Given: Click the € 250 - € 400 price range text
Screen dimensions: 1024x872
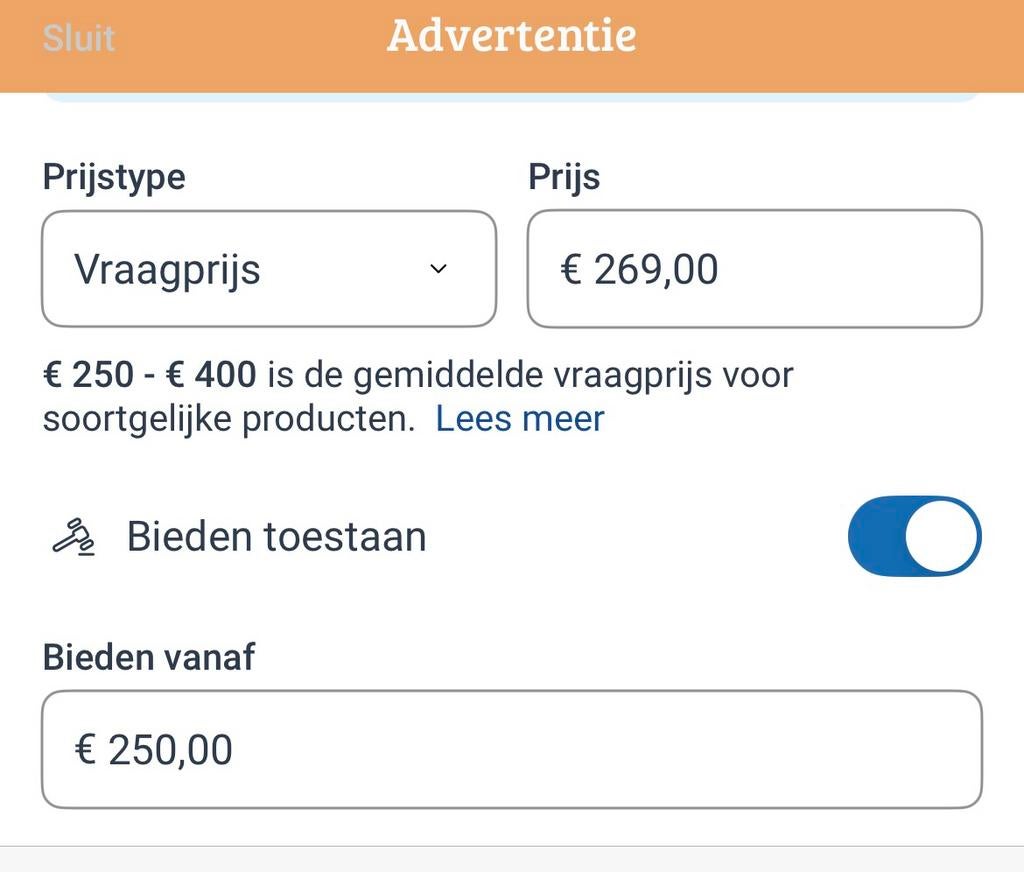Looking at the screenshot, I should pos(150,374).
